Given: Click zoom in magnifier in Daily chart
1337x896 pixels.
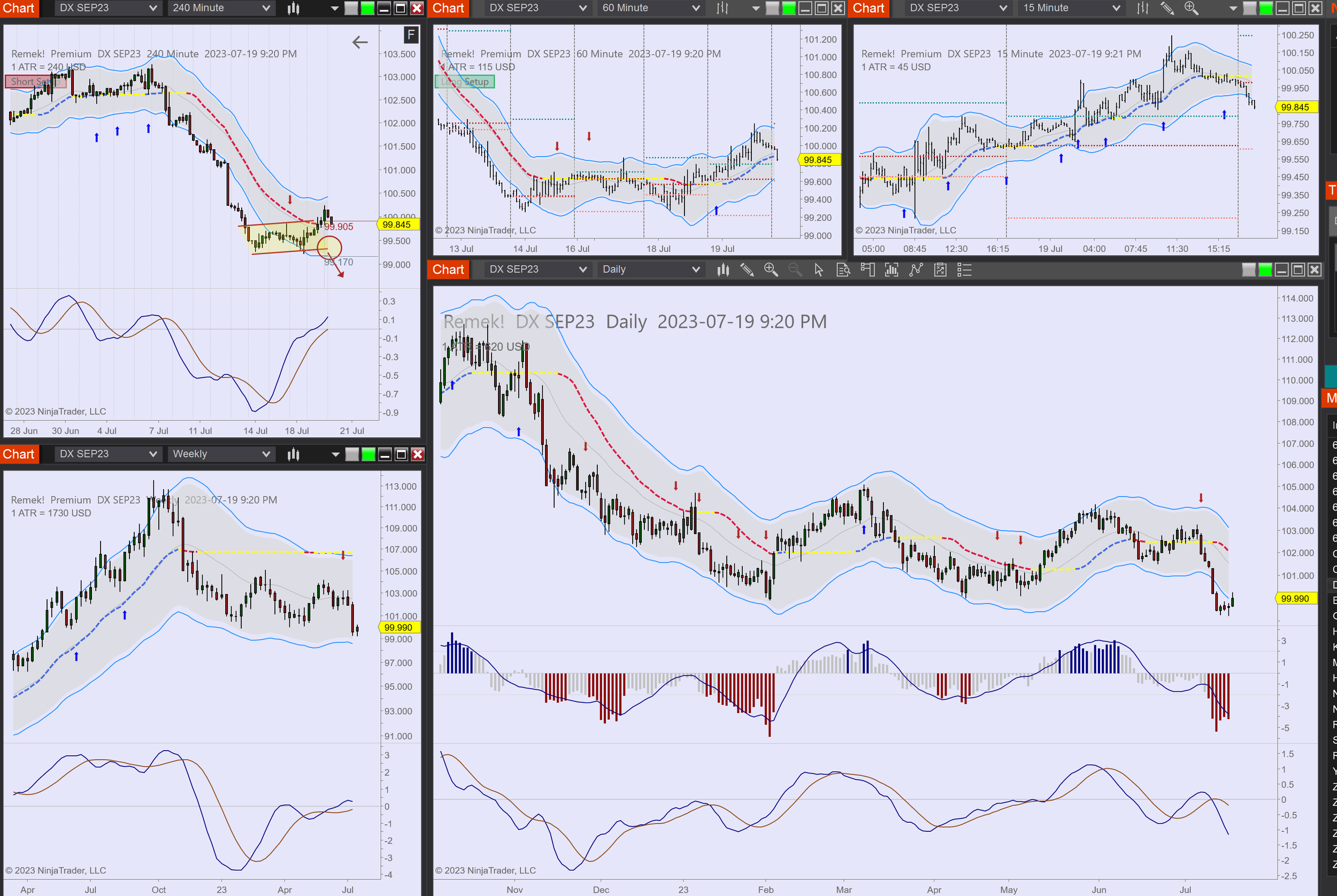Looking at the screenshot, I should click(771, 270).
